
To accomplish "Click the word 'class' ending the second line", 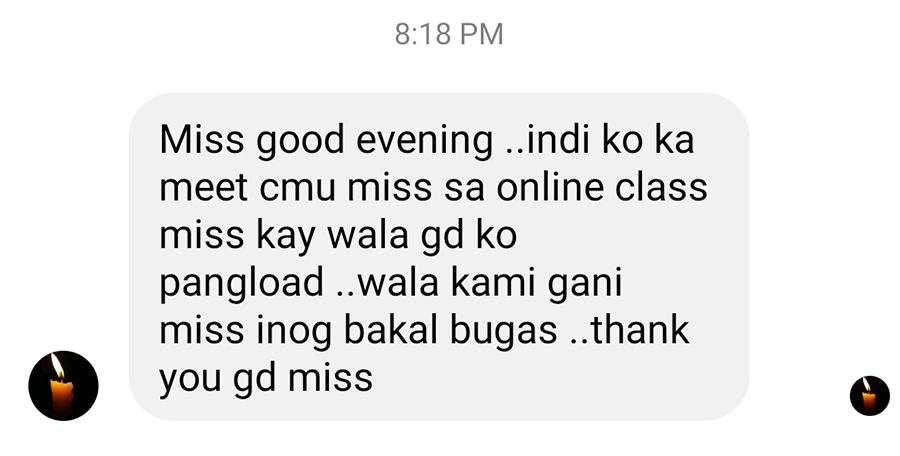I will click(661, 188).
